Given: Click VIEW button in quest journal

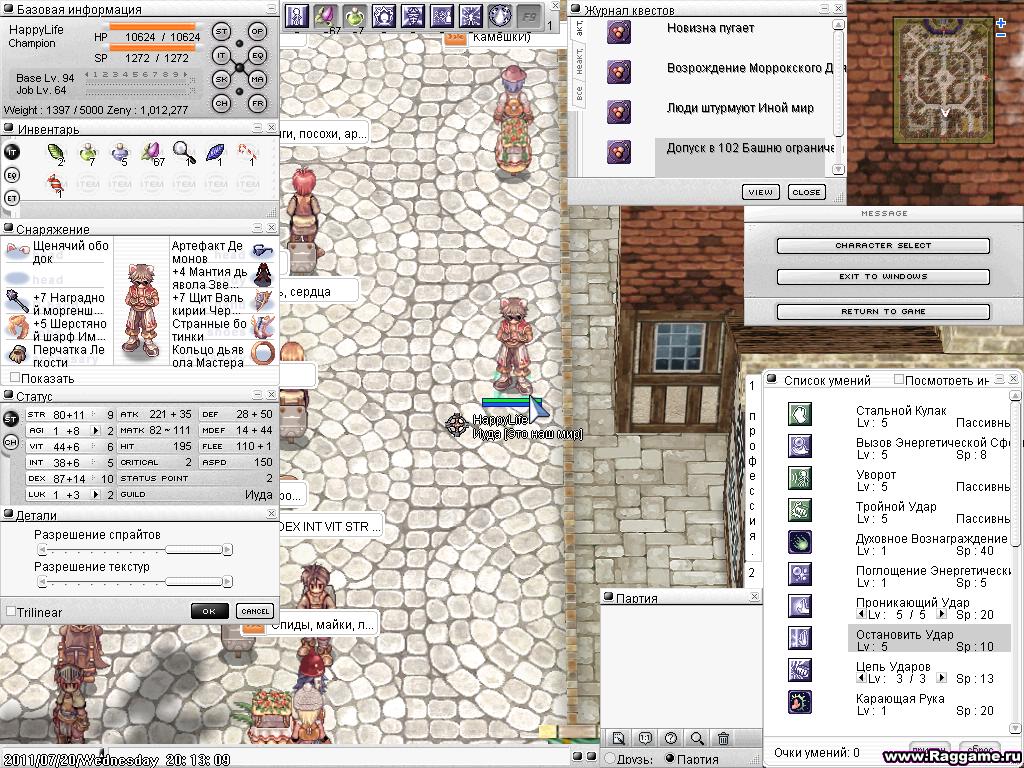Looking at the screenshot, I should click(x=760, y=192).
